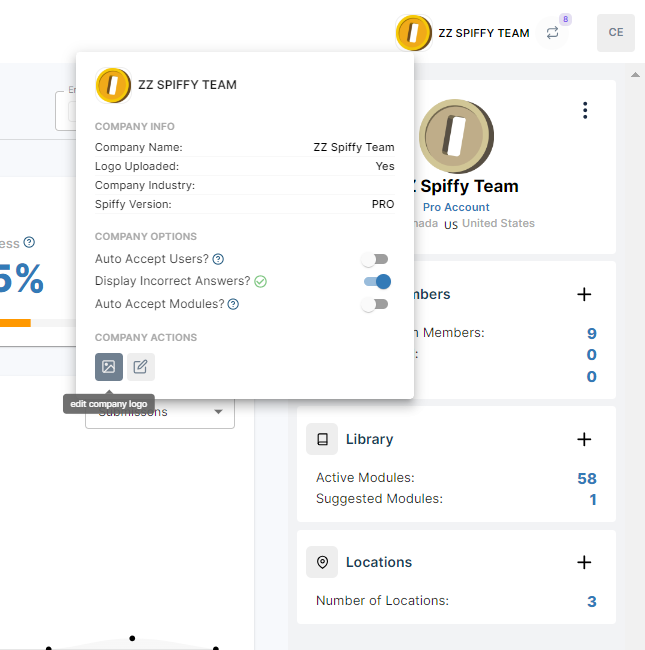Image resolution: width=645 pixels, height=650 pixels.
Task: Click ZZ SPIFFY TEAM header coin logo
Action: click(413, 33)
